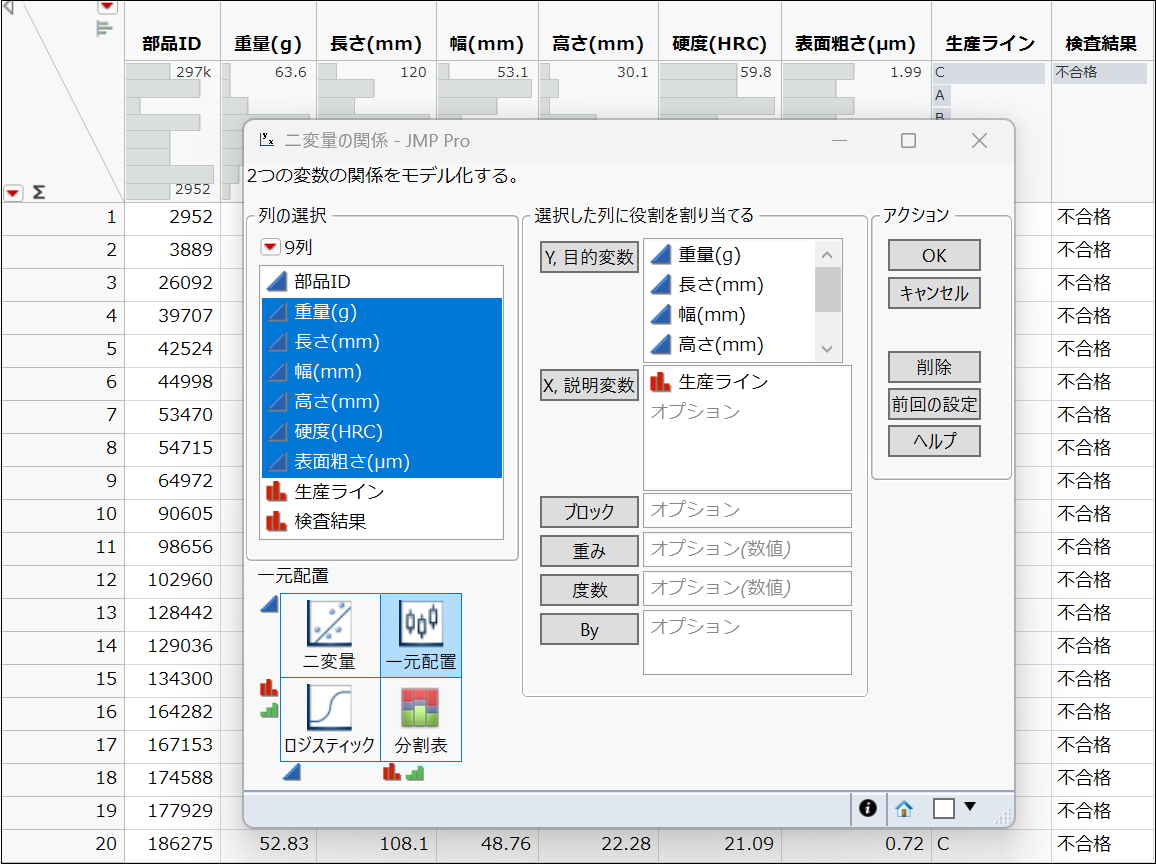Click the 前回の設定 (Recall) button
Image resolution: width=1156 pixels, height=864 pixels.
tap(933, 404)
